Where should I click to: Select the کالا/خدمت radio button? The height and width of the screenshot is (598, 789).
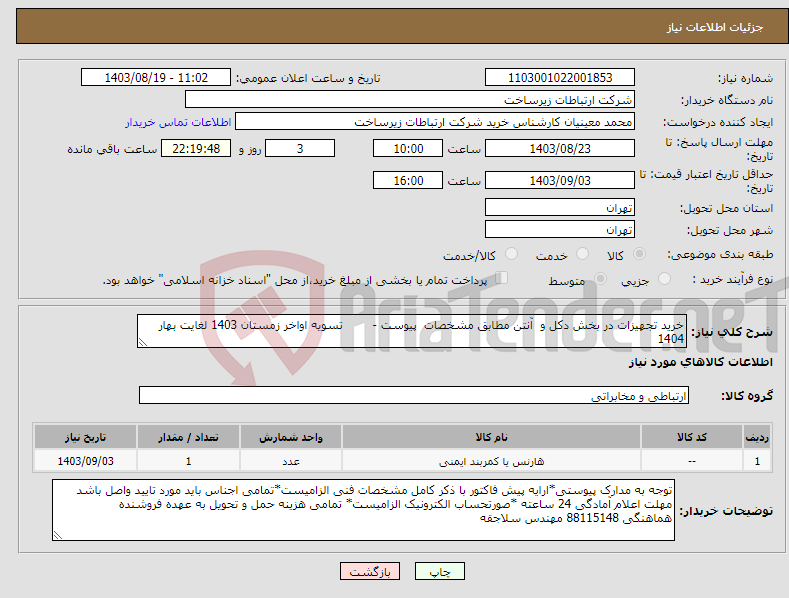[511, 254]
